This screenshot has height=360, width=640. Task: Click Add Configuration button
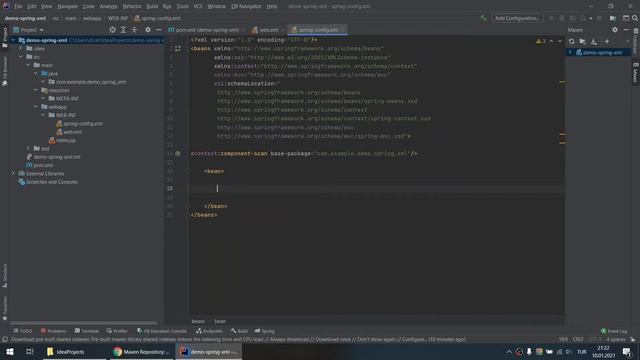point(517,18)
